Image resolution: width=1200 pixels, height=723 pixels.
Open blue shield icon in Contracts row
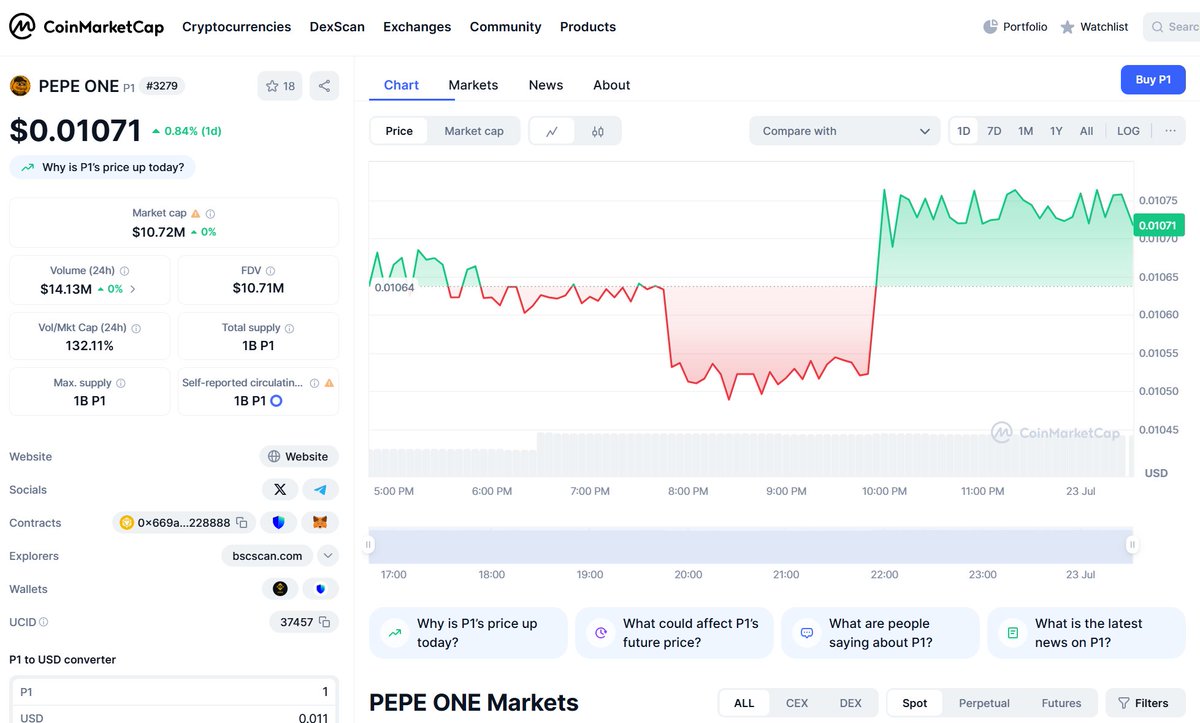coord(278,523)
